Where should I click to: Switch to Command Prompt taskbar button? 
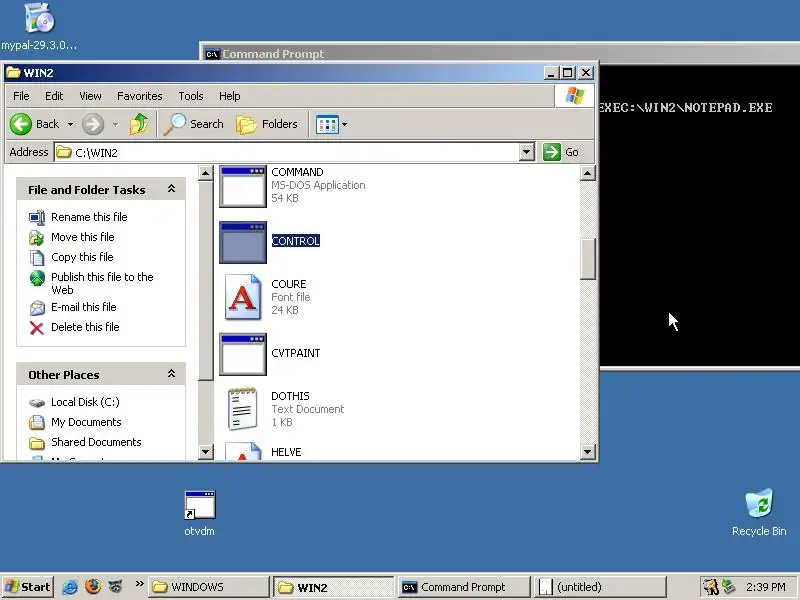463,587
